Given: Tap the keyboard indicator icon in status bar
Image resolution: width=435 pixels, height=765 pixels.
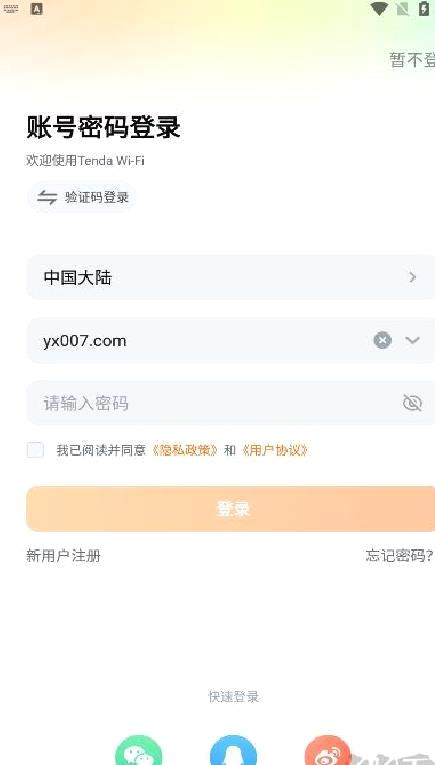Looking at the screenshot, I should click(11, 8).
